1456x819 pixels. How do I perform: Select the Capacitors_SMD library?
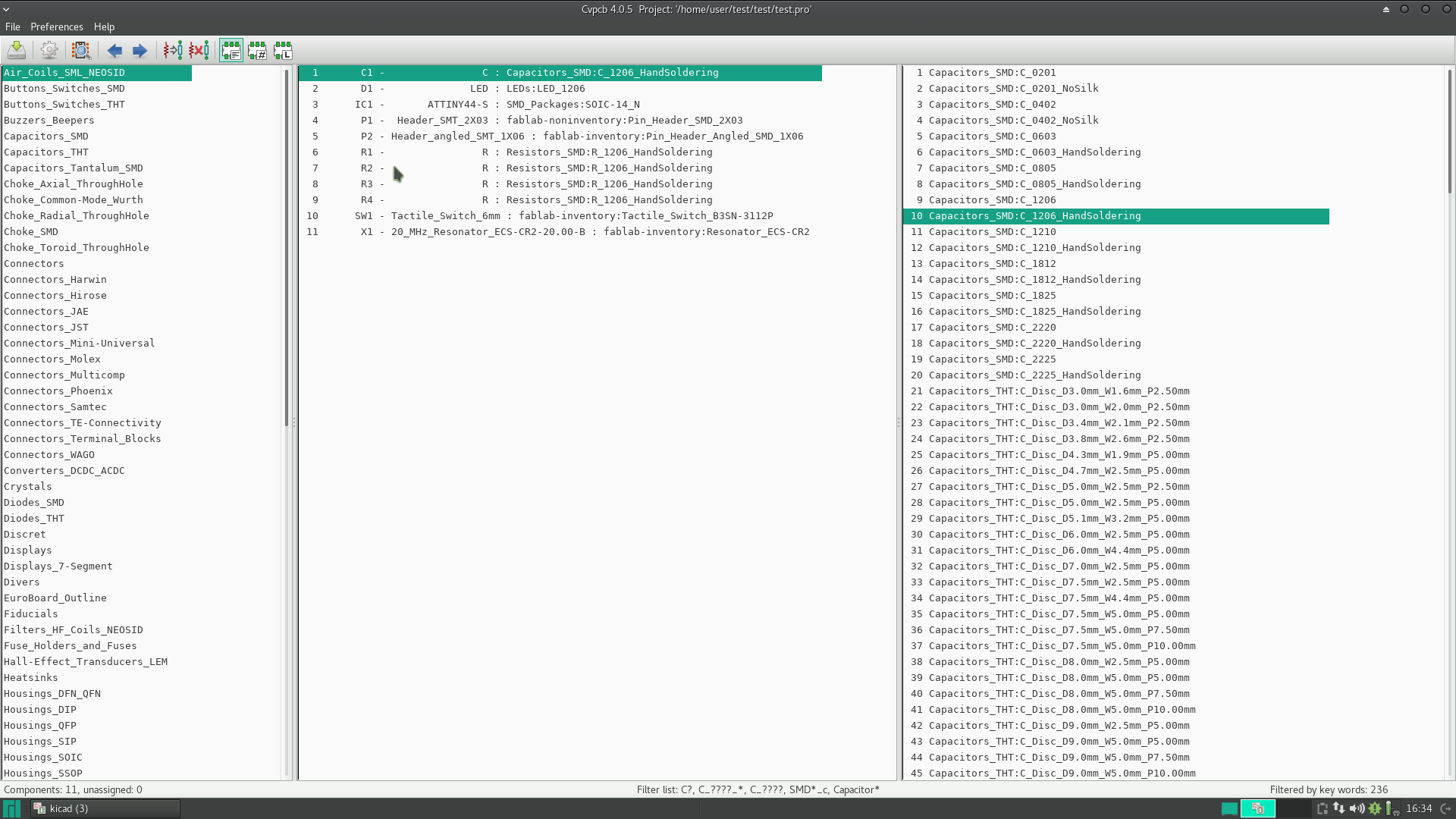click(46, 136)
